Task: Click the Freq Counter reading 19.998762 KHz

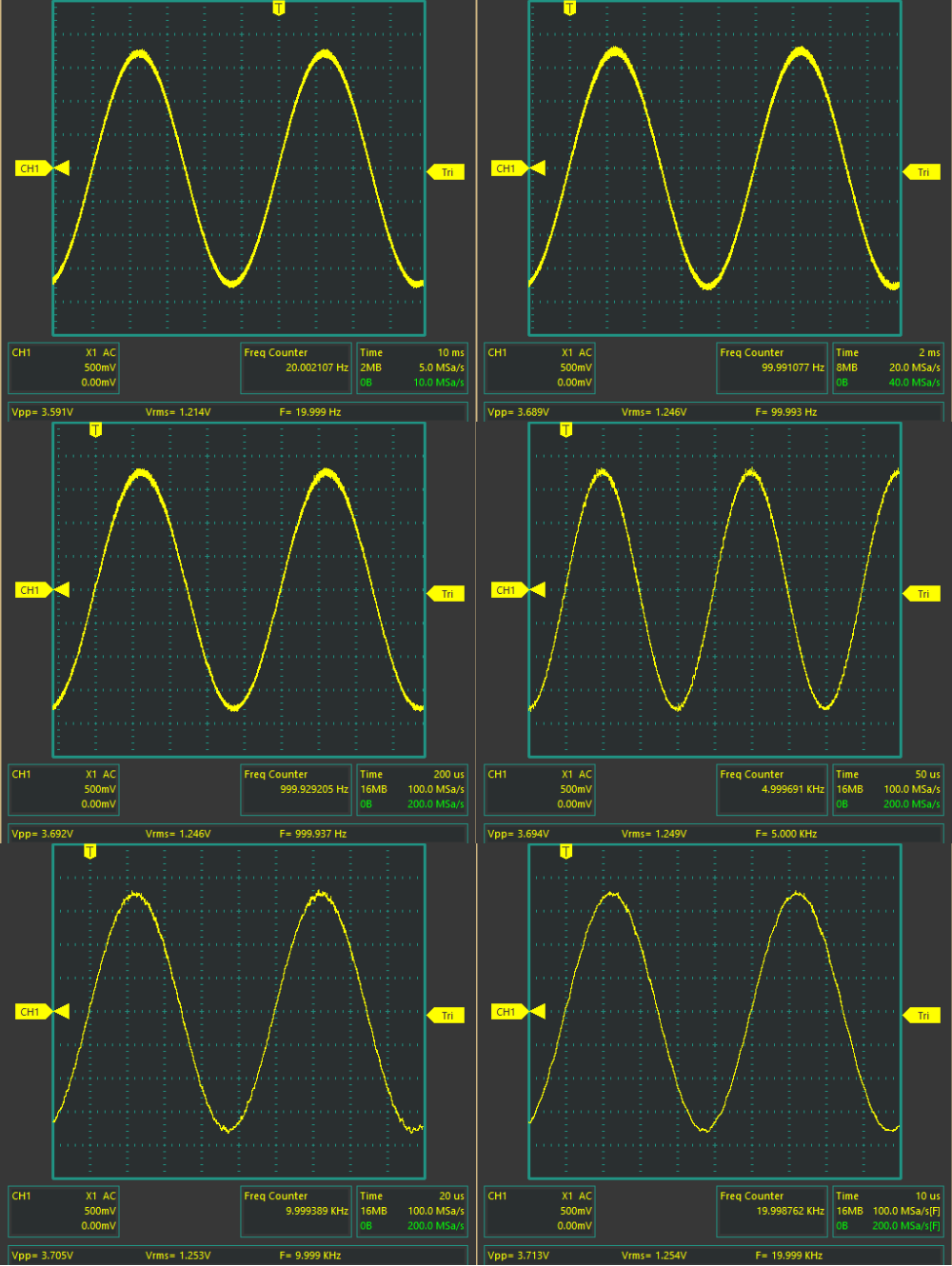Action: 772,1211
